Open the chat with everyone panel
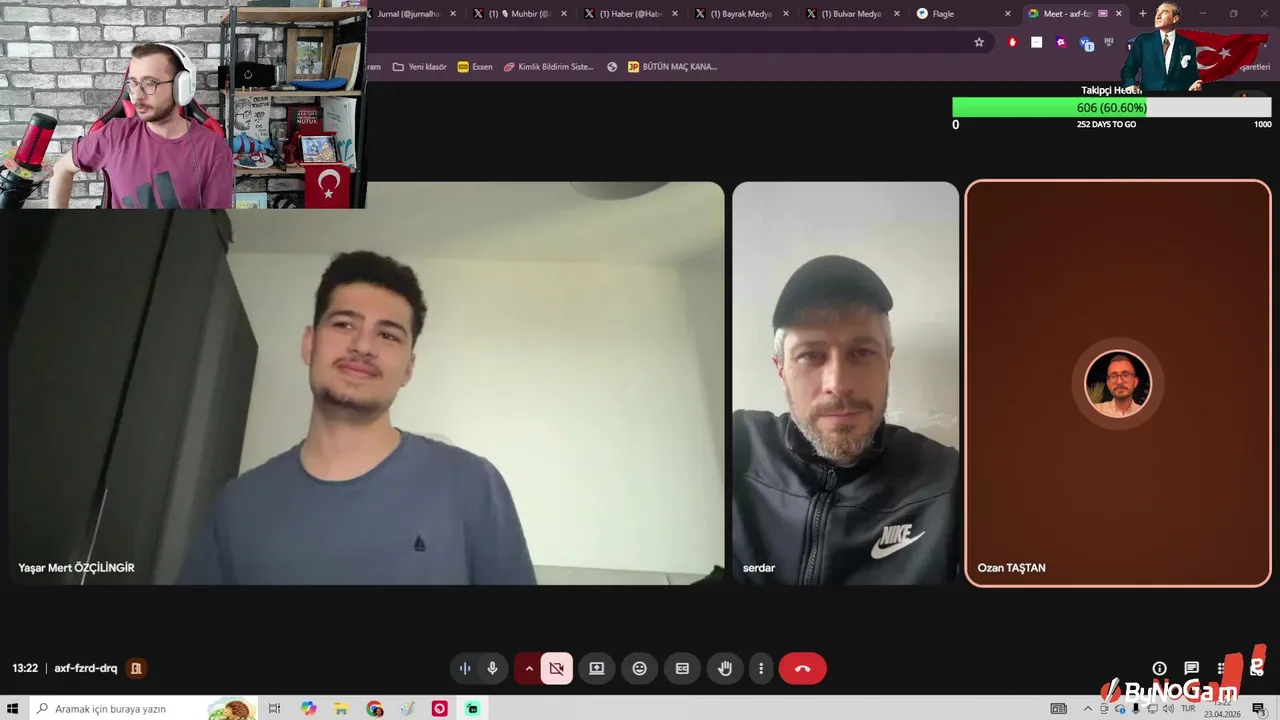This screenshot has width=1280, height=720. (1191, 668)
